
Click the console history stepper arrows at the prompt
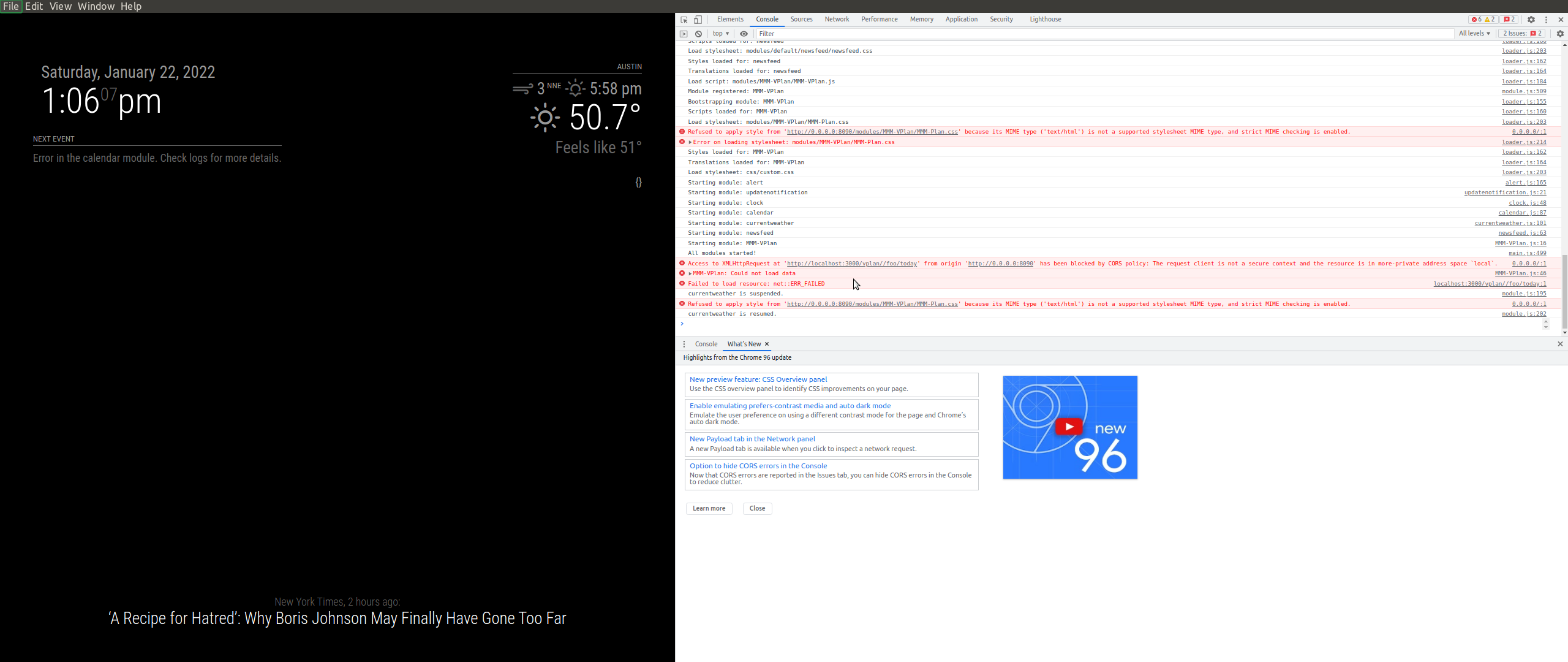click(1546, 324)
